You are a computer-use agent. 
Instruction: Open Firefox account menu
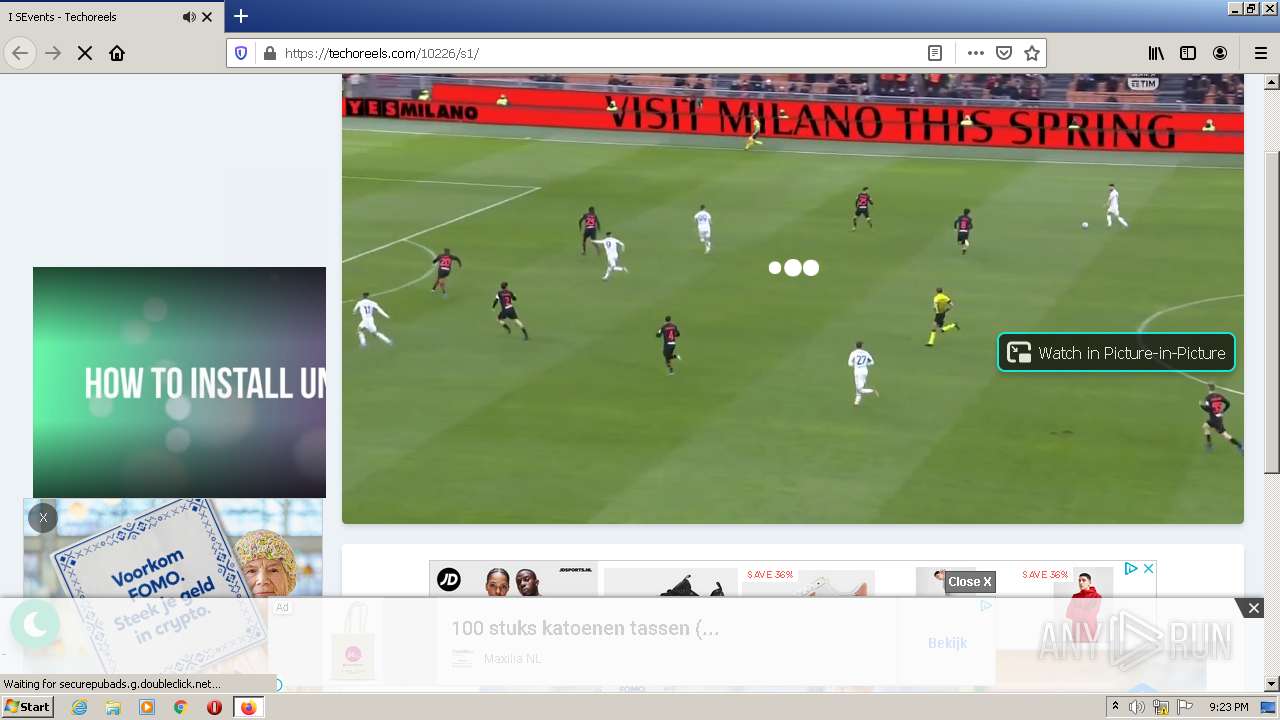click(1220, 53)
